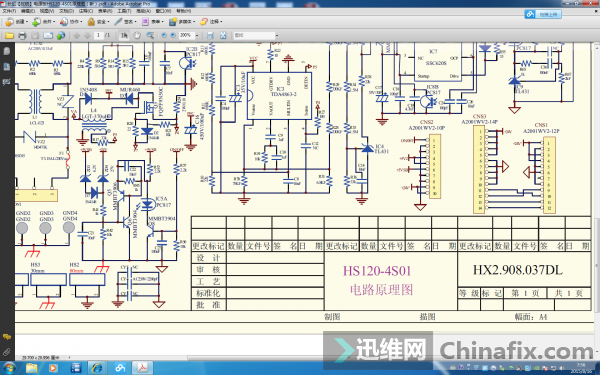The width and height of the screenshot is (600, 375).
Task: Click the blue cloud upload button
Action: coord(543,14)
